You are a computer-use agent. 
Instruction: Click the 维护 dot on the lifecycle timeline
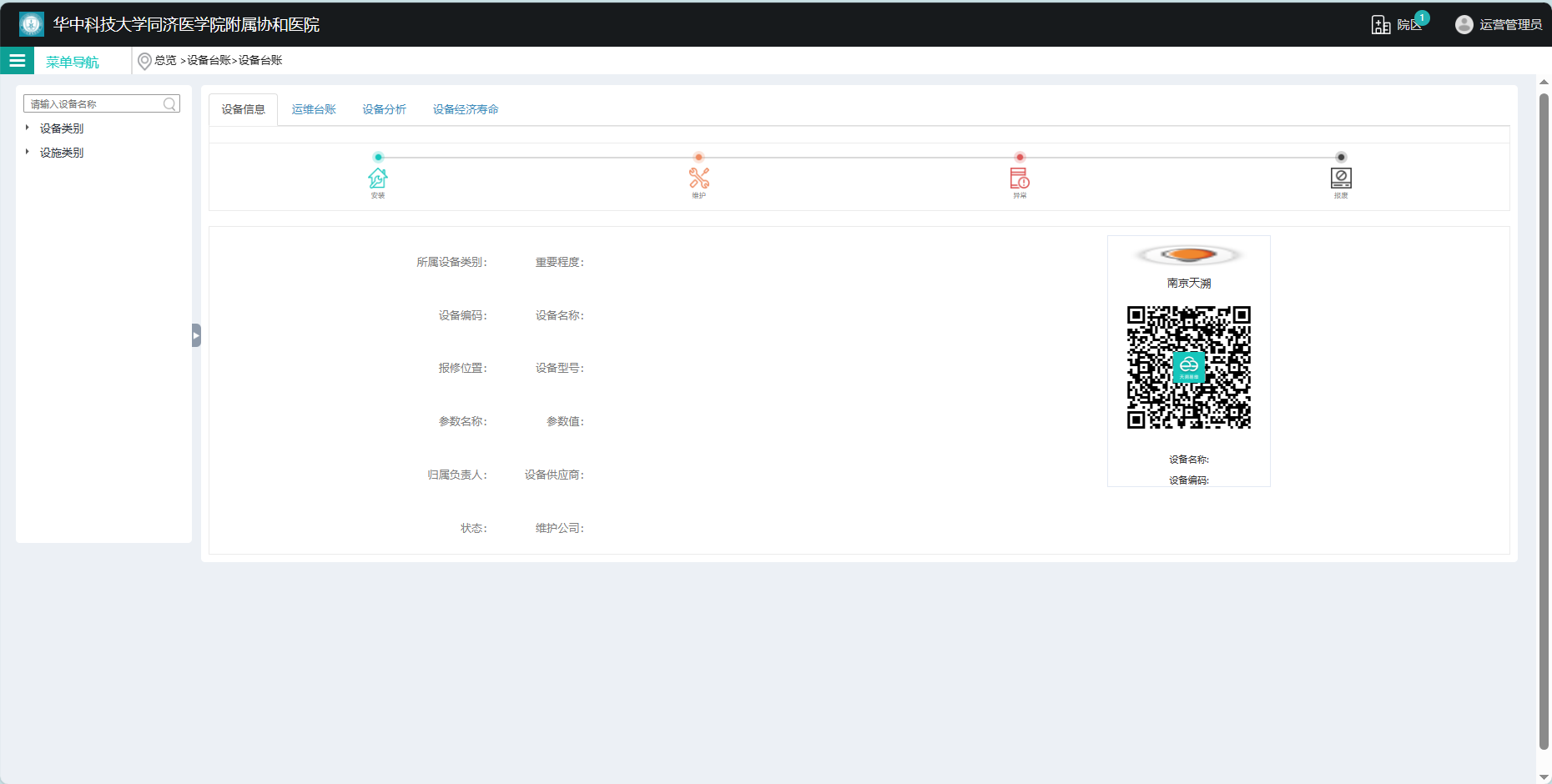coord(698,157)
